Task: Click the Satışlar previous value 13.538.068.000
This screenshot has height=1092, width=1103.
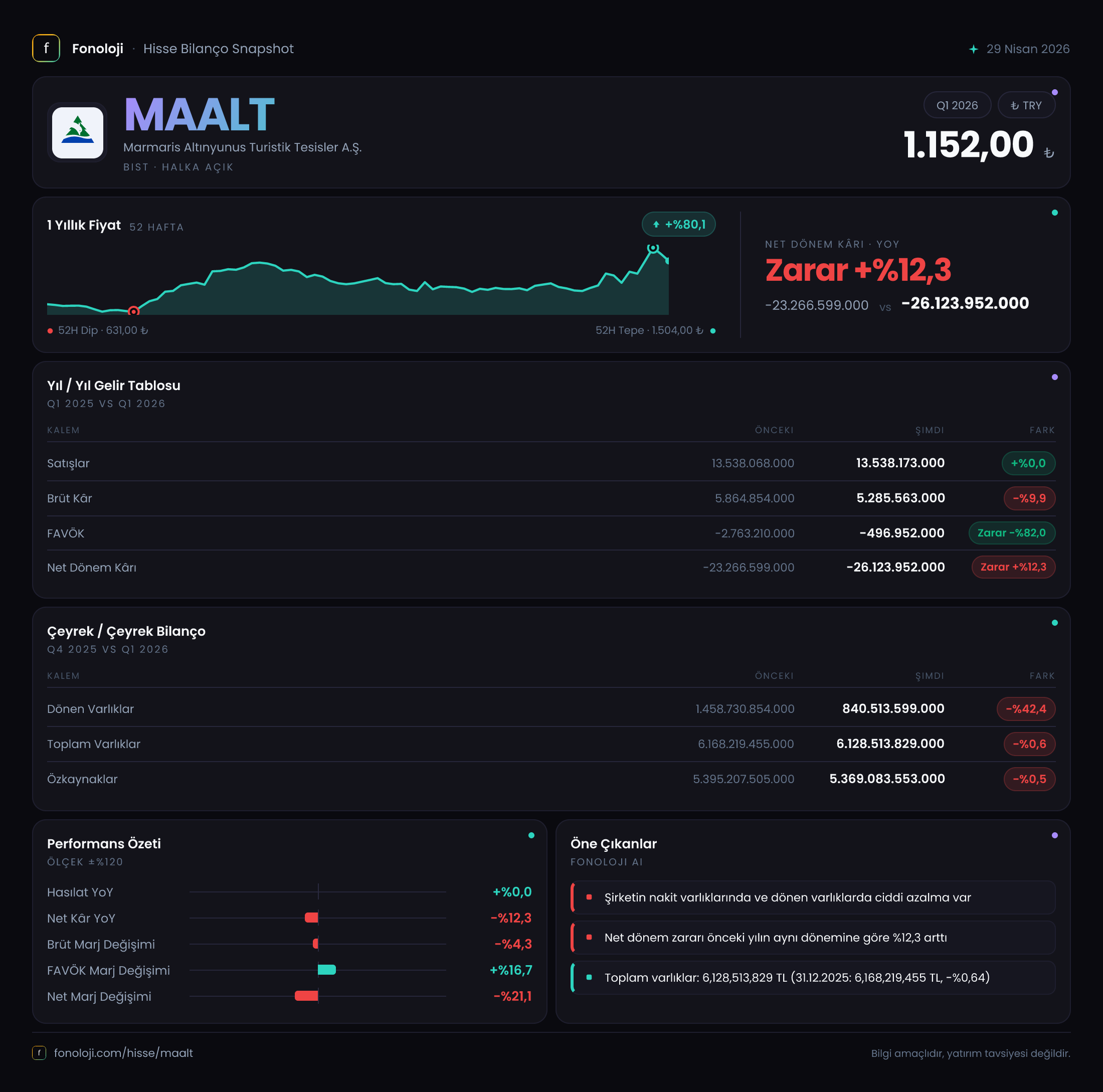Action: pos(753,463)
